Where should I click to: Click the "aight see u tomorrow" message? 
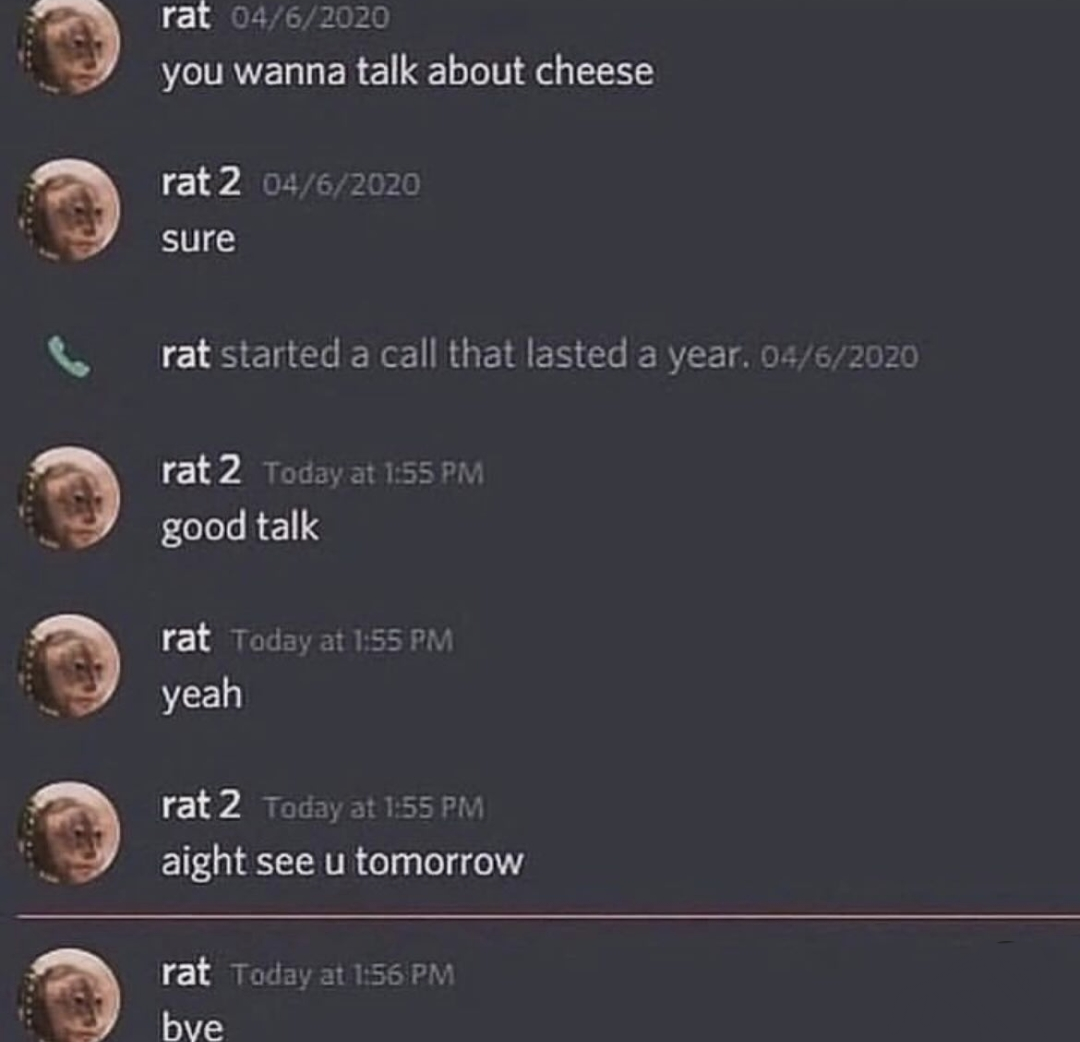(342, 862)
